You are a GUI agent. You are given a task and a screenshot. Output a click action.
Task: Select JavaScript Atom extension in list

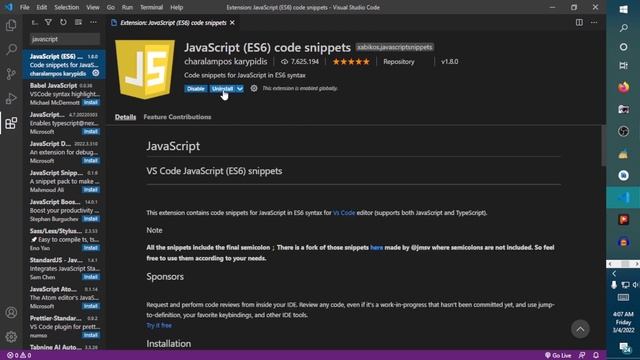point(64,298)
